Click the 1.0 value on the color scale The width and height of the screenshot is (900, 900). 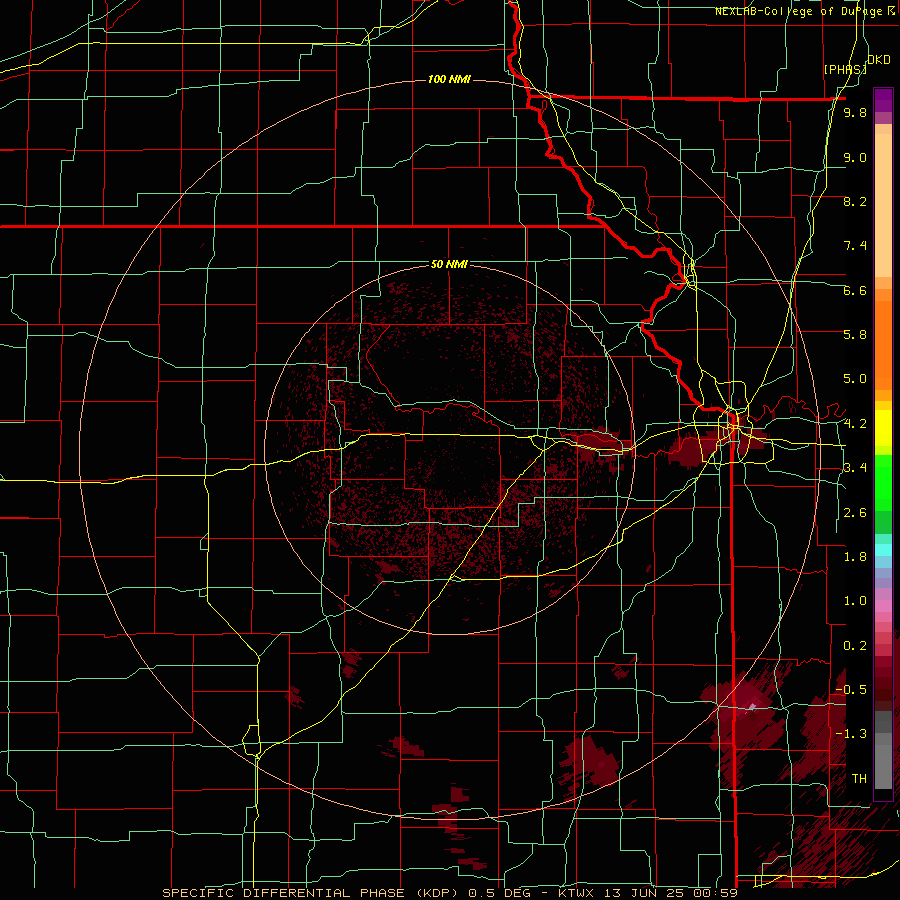coord(855,601)
